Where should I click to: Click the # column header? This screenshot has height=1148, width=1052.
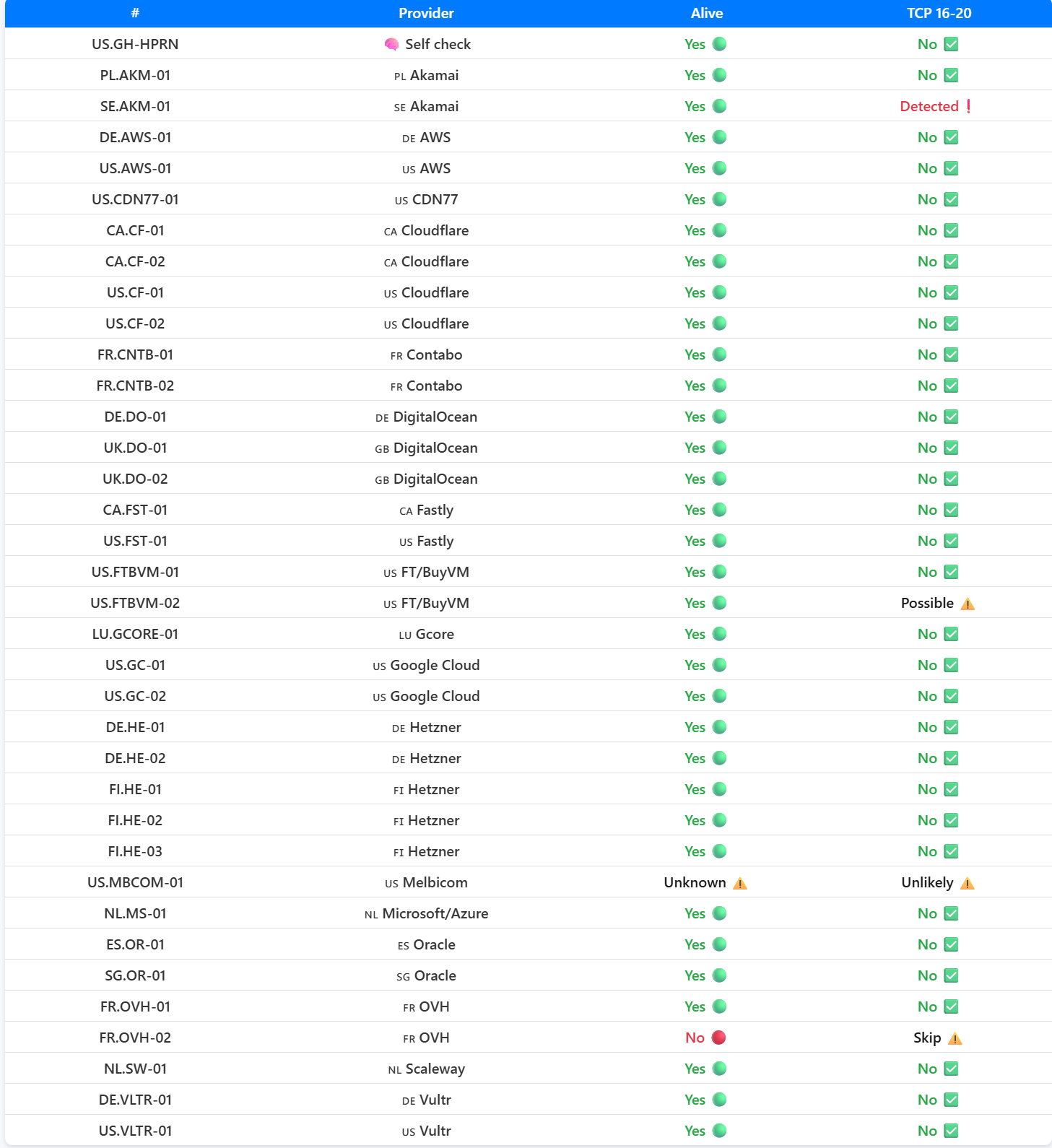[x=135, y=13]
